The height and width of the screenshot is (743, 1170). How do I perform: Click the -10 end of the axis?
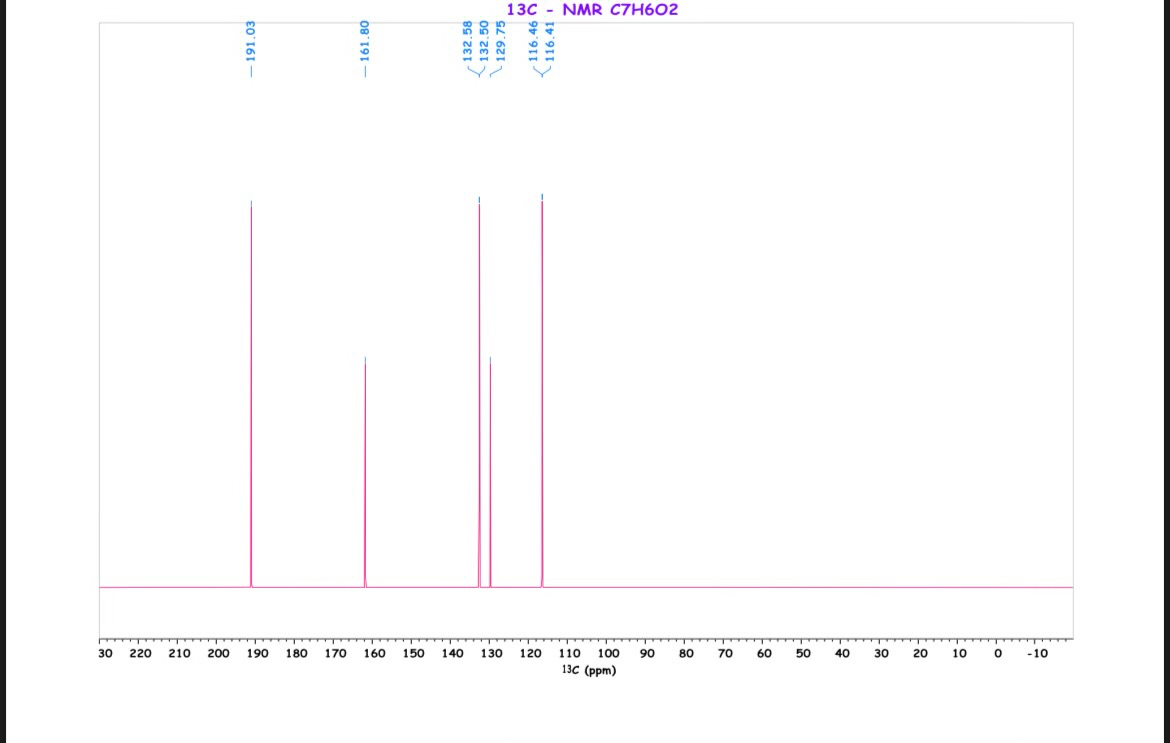click(1037, 653)
